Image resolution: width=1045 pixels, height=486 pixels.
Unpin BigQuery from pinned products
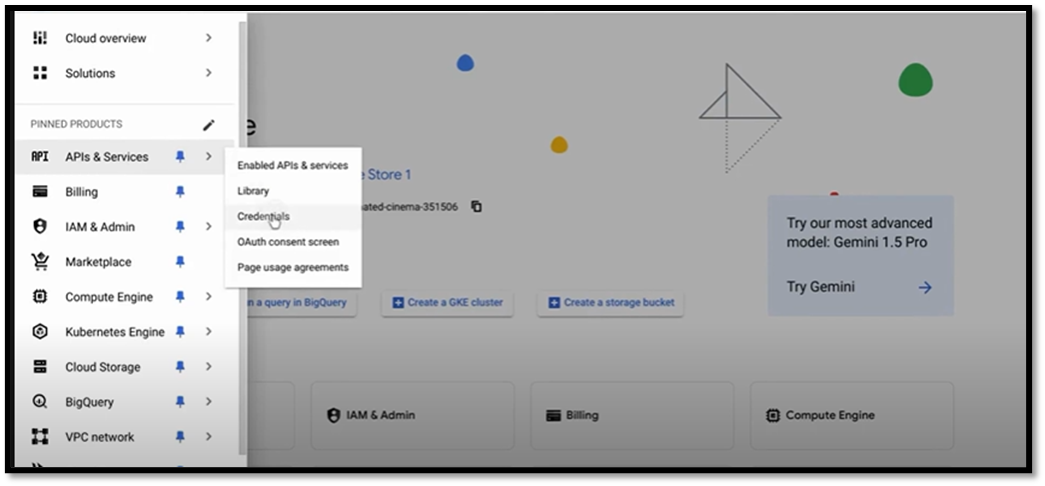pyautogui.click(x=179, y=401)
